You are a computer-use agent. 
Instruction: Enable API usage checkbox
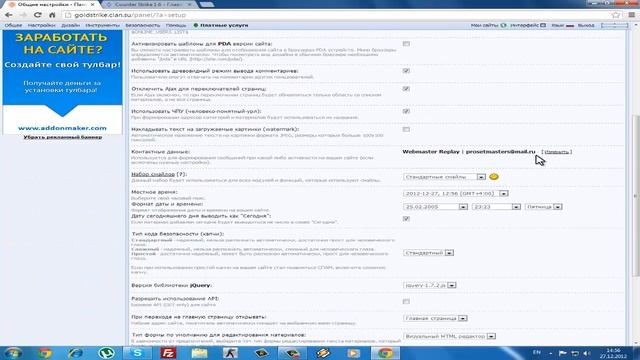(406, 302)
